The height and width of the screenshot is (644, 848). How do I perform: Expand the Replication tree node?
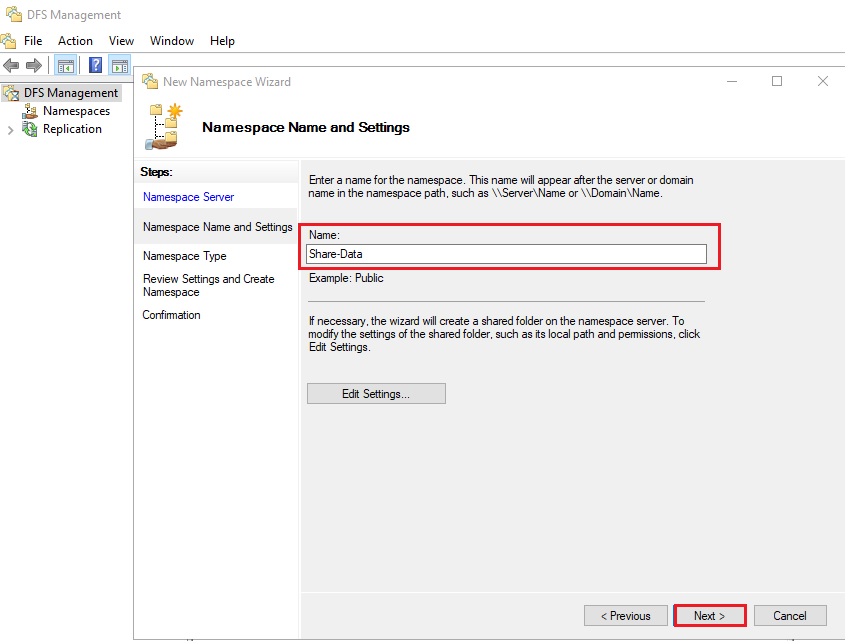coord(10,130)
